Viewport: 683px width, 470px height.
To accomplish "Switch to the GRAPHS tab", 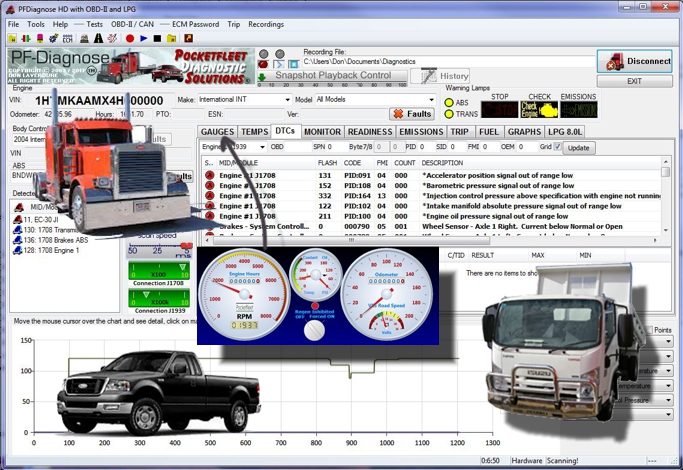I will tap(524, 132).
